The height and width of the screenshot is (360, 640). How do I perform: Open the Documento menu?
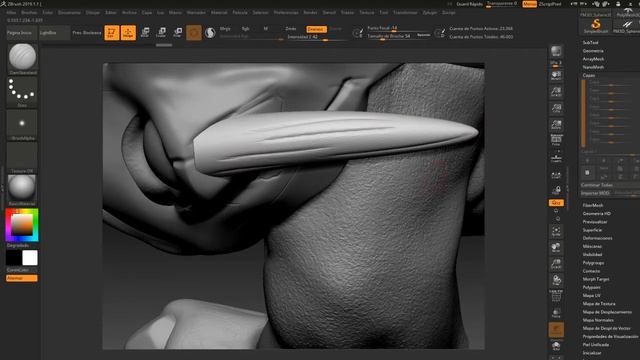[x=69, y=13]
